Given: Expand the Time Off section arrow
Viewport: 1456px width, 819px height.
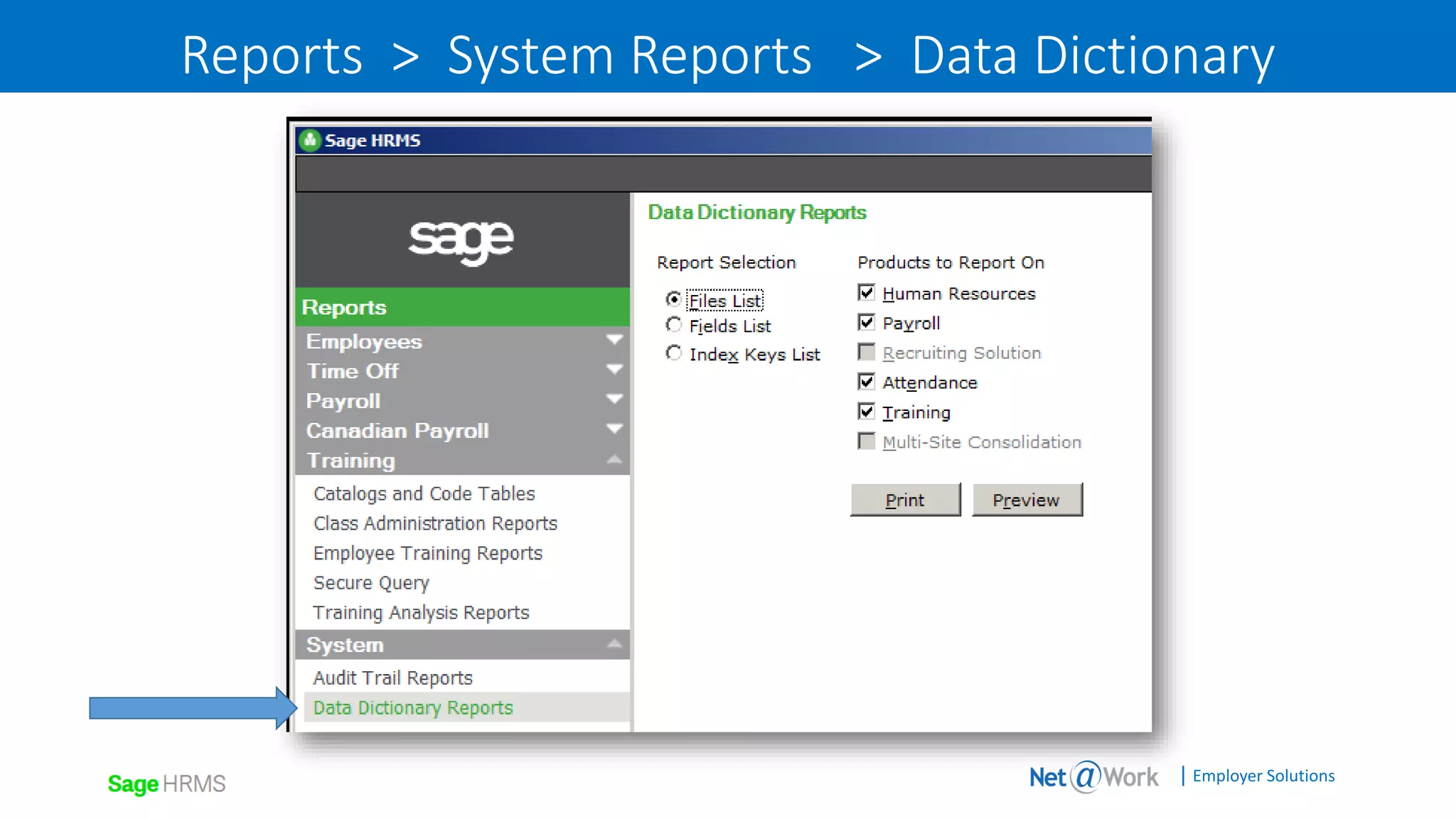Looking at the screenshot, I should (614, 370).
